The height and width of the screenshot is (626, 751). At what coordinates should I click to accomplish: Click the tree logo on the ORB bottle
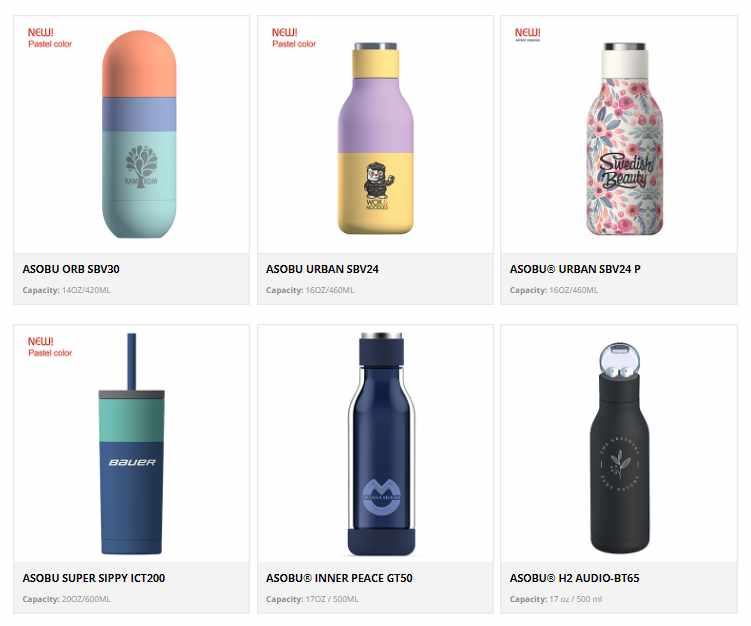tap(141, 166)
